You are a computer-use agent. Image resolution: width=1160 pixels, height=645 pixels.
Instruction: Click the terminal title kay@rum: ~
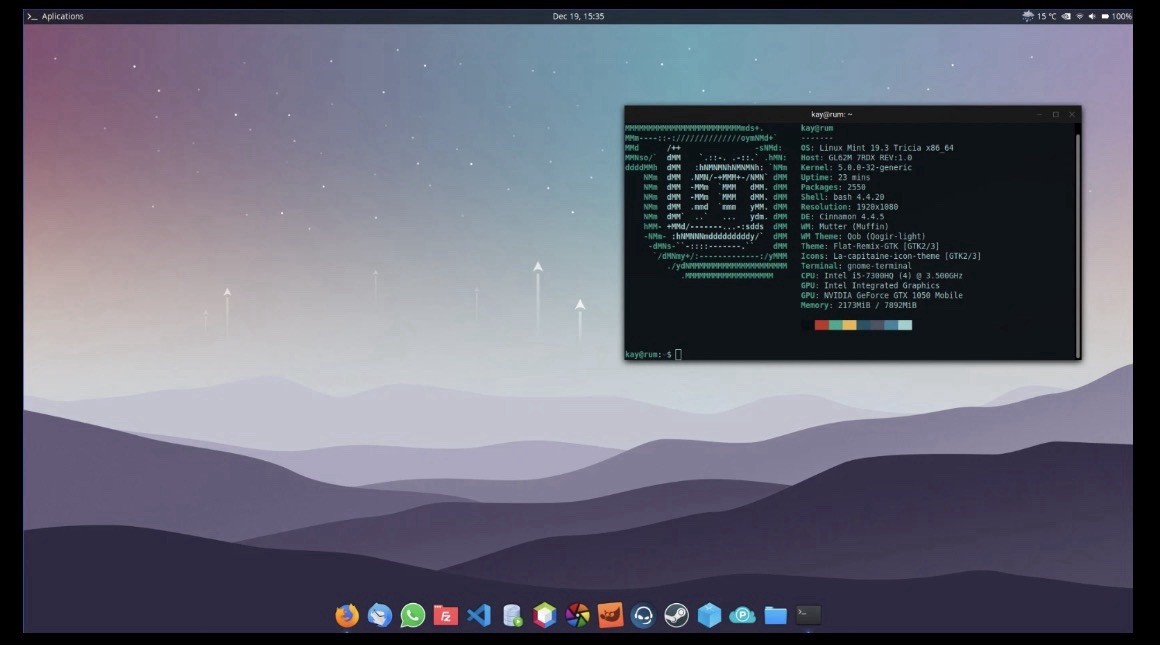pos(832,114)
